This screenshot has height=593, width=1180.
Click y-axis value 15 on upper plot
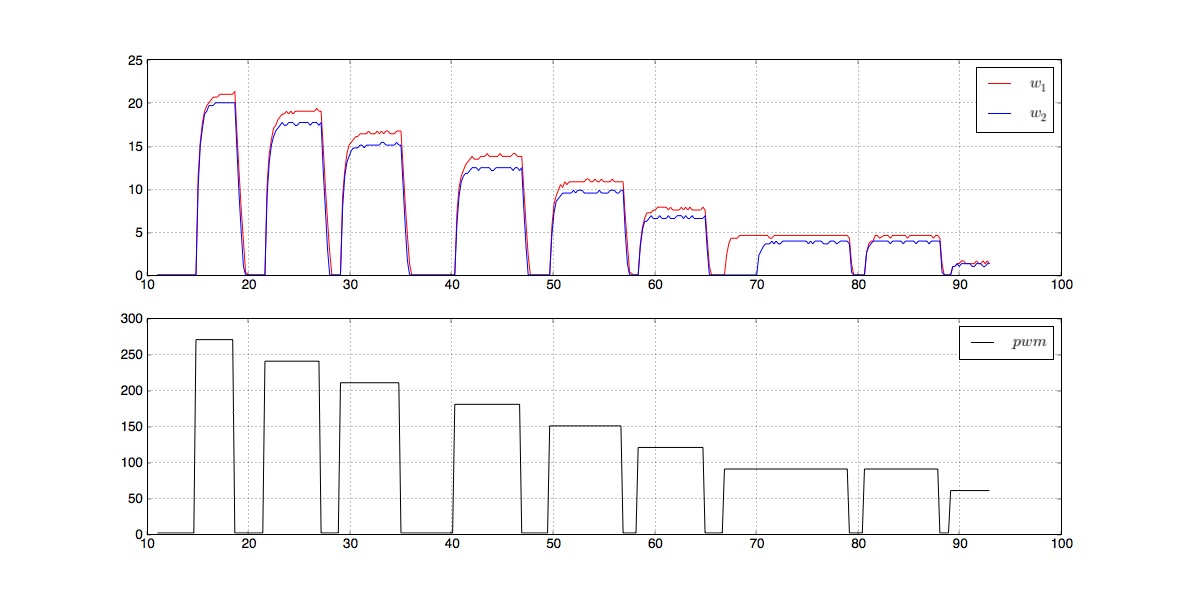tap(135, 147)
